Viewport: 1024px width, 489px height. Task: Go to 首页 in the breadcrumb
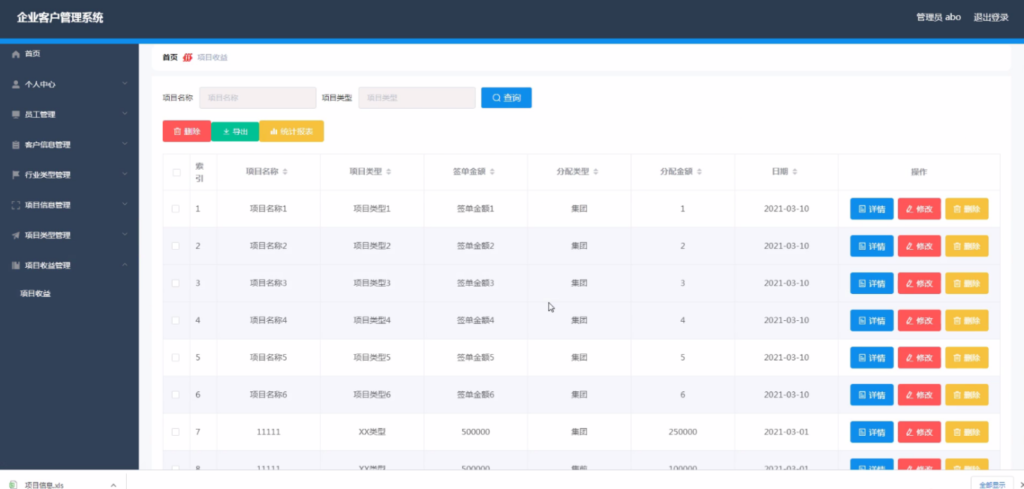170,57
